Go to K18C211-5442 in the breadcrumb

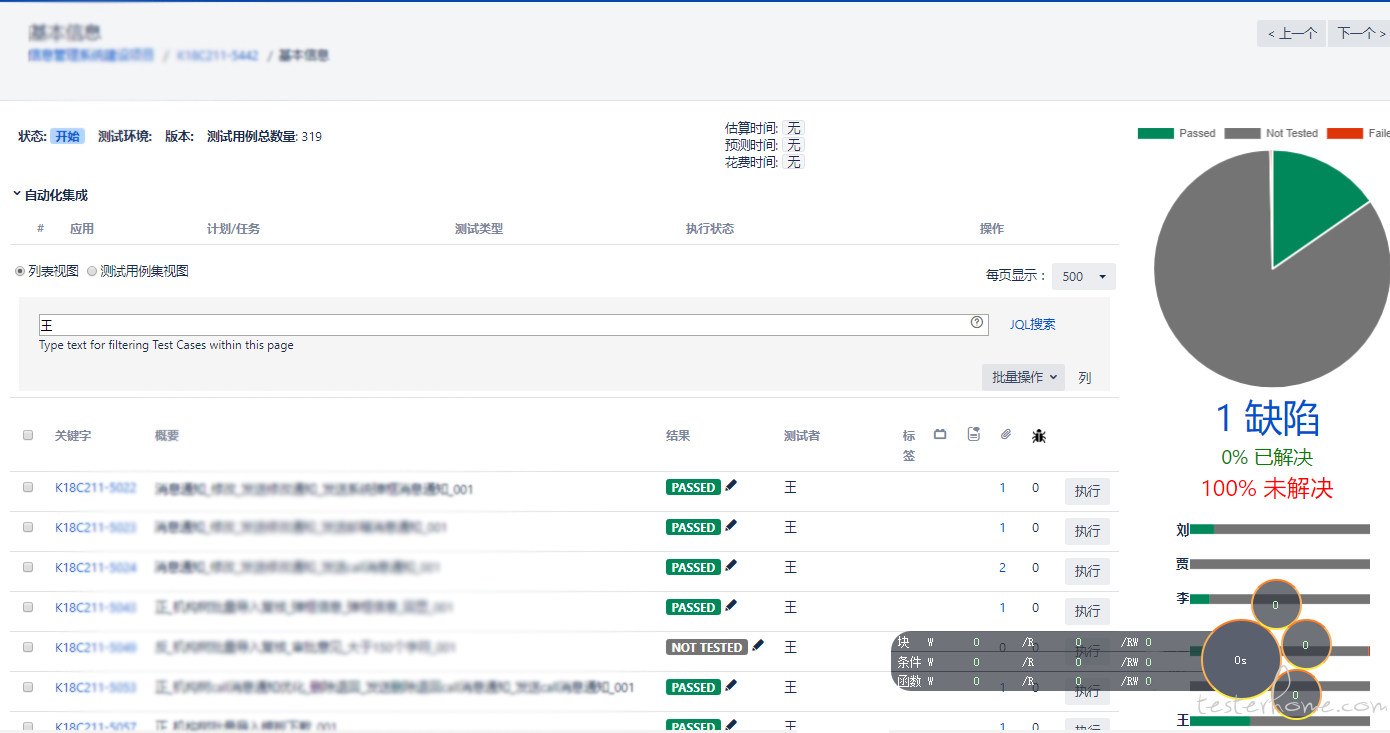(x=217, y=56)
